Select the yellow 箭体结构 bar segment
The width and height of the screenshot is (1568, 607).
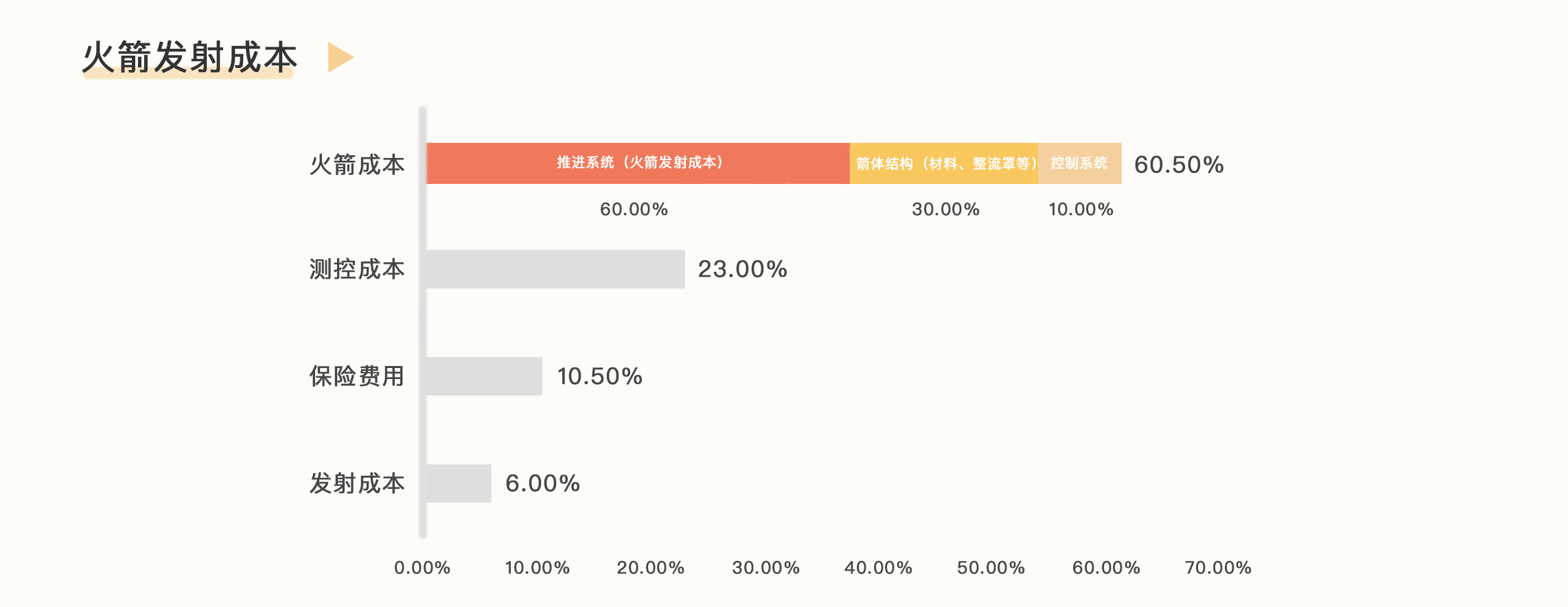click(x=945, y=163)
